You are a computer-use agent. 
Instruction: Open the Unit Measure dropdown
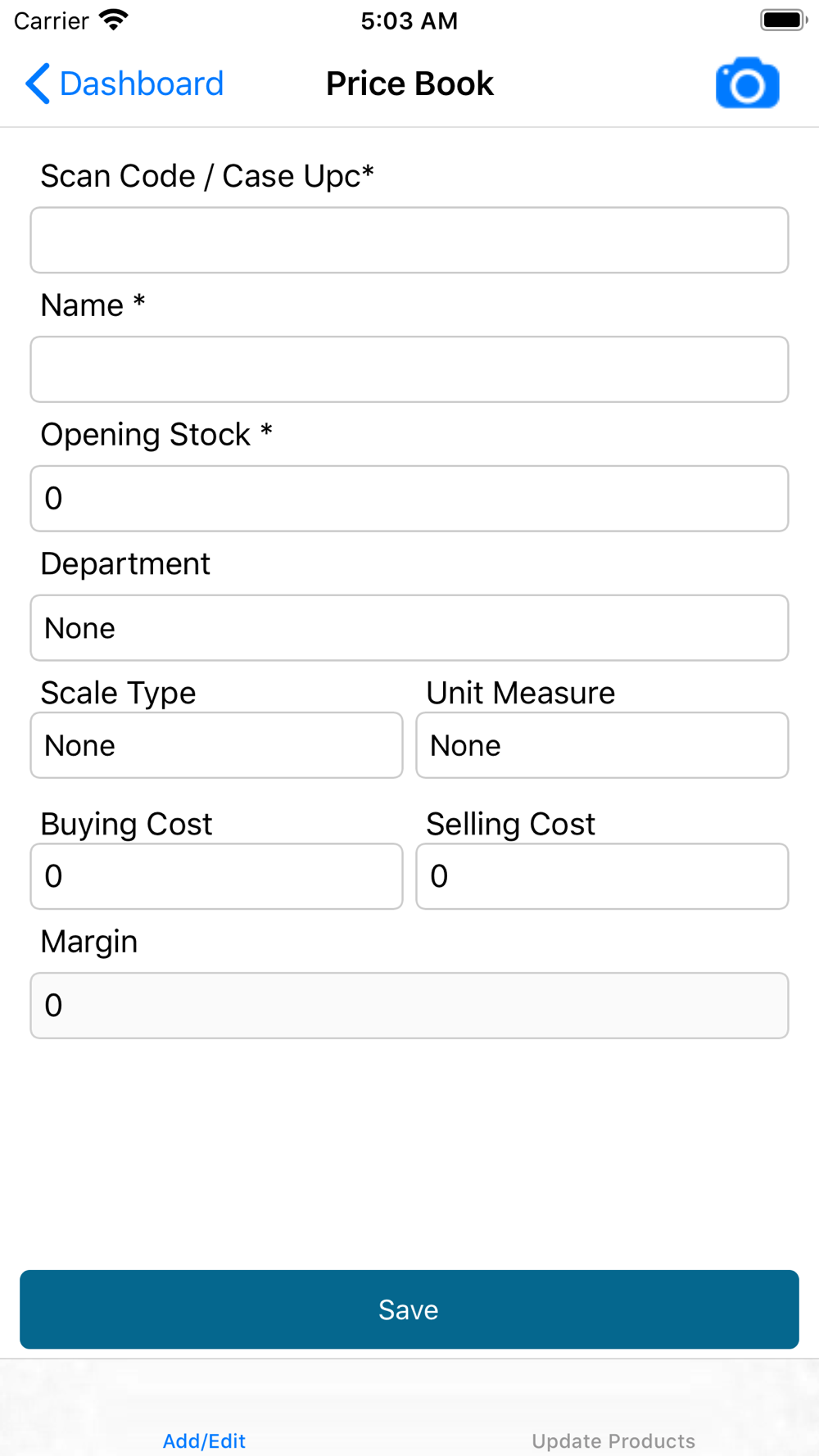[x=602, y=745]
